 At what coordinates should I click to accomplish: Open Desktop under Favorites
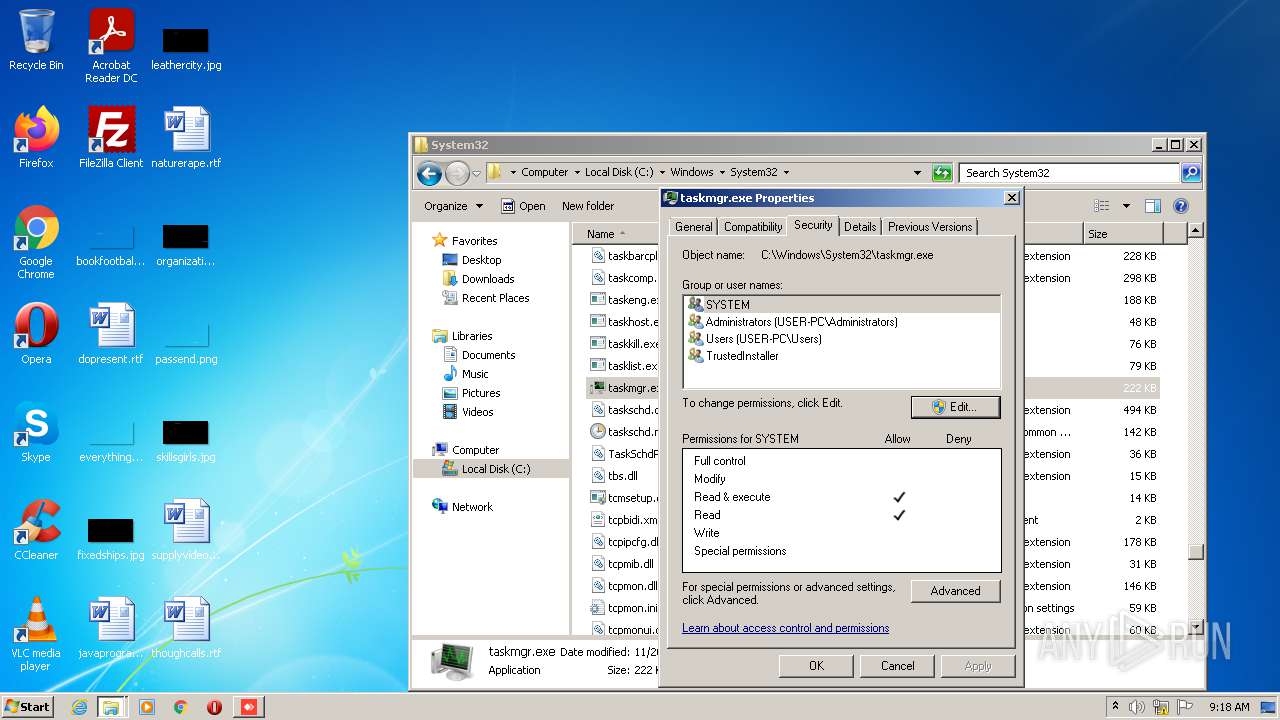[x=481, y=260]
